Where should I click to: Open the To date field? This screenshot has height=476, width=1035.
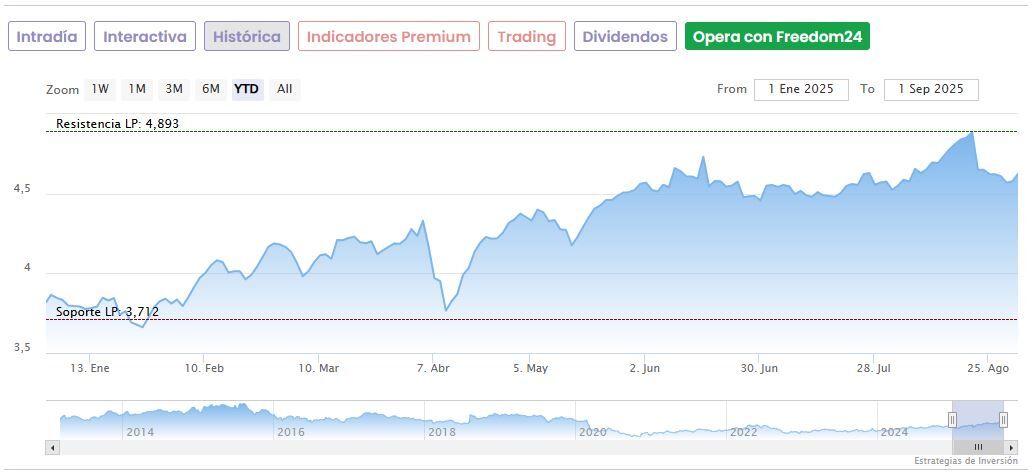pyautogui.click(x=931, y=89)
